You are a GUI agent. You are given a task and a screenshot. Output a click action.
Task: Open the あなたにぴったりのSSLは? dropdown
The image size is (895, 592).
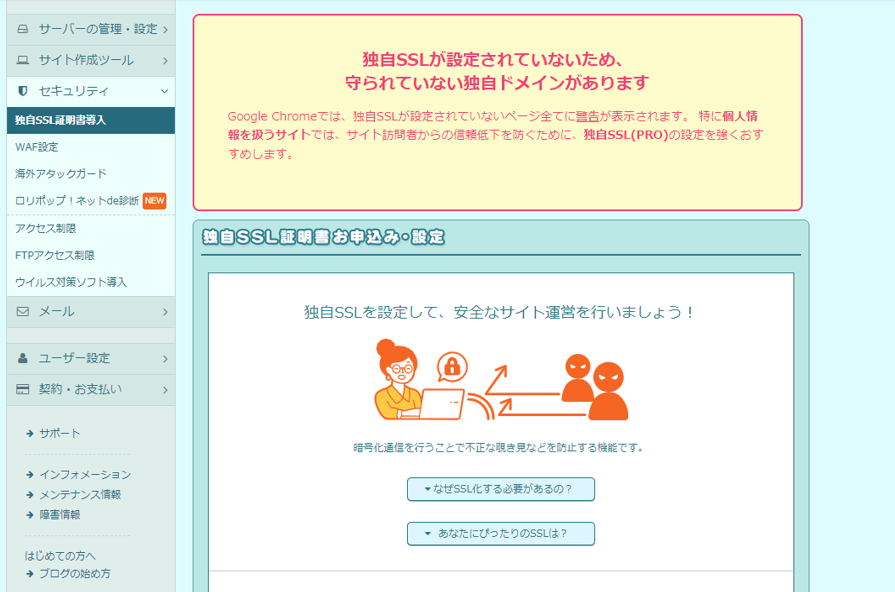(x=498, y=533)
